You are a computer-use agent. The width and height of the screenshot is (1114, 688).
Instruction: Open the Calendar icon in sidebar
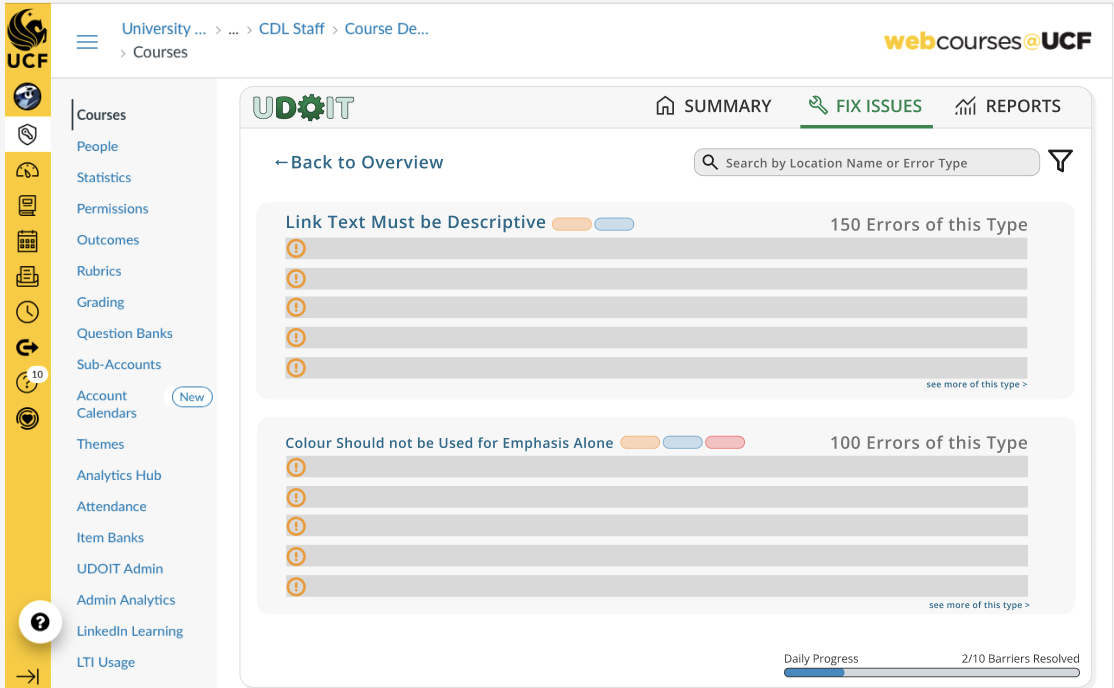click(28, 241)
